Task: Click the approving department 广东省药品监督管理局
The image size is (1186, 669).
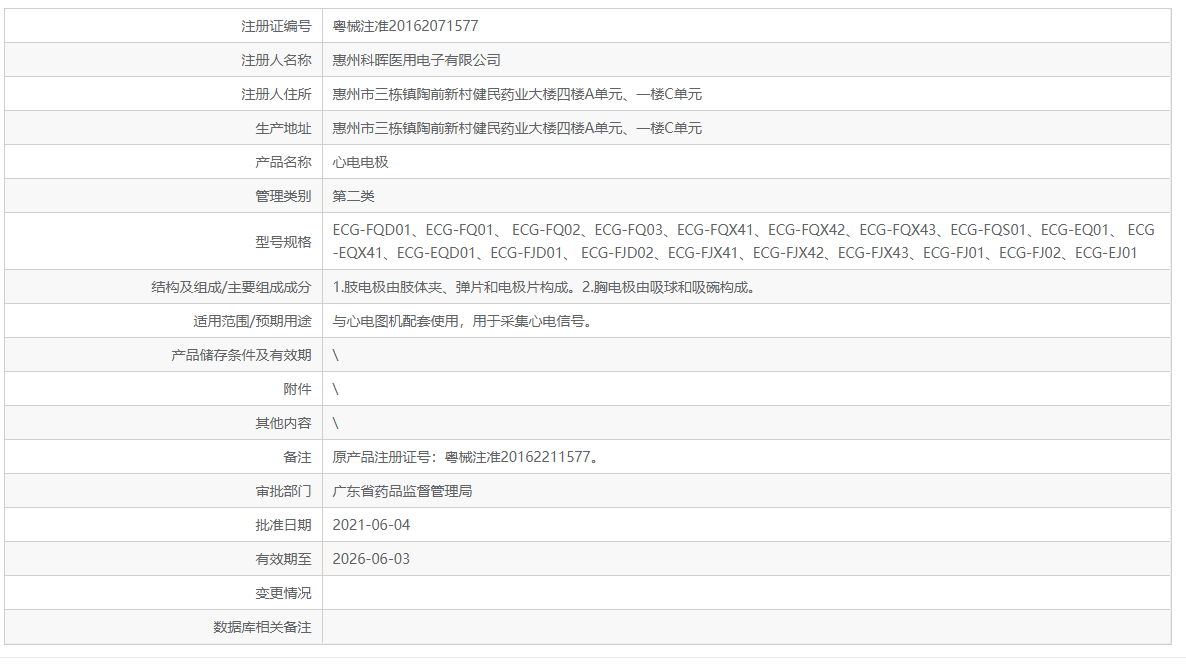Action: [402, 491]
